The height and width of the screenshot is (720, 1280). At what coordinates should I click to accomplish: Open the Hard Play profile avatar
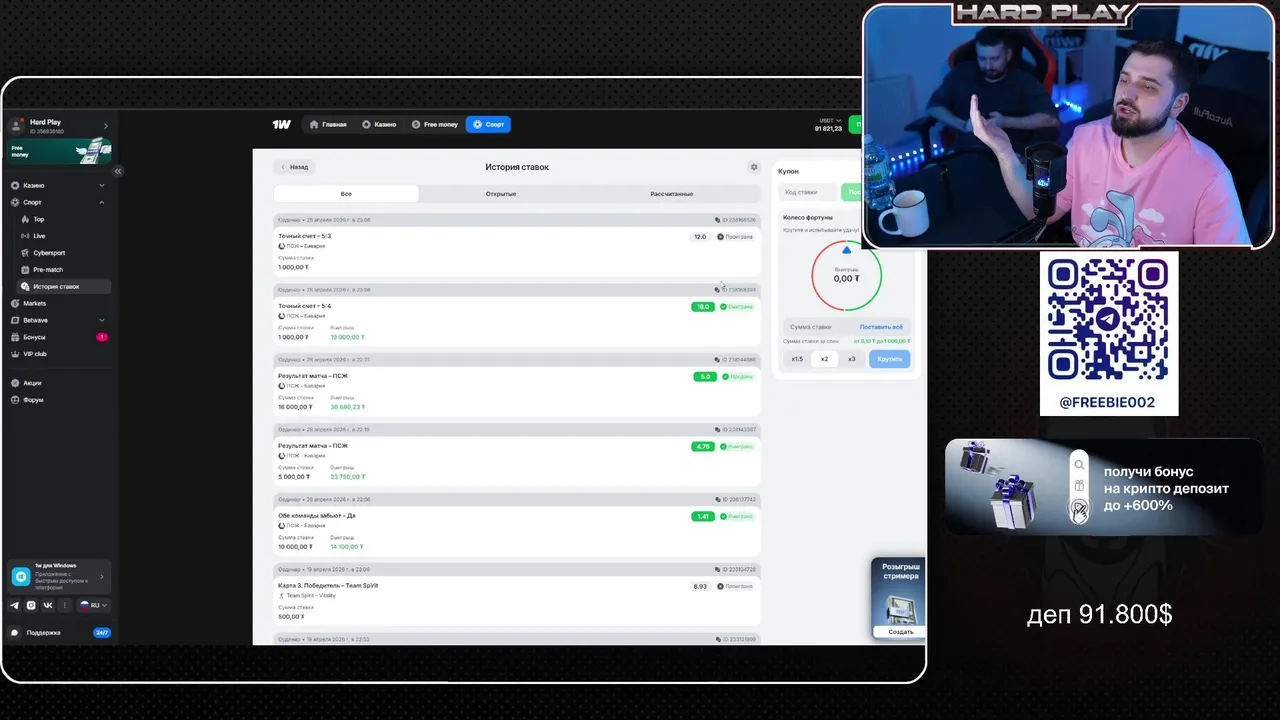pyautogui.click(x=16, y=126)
